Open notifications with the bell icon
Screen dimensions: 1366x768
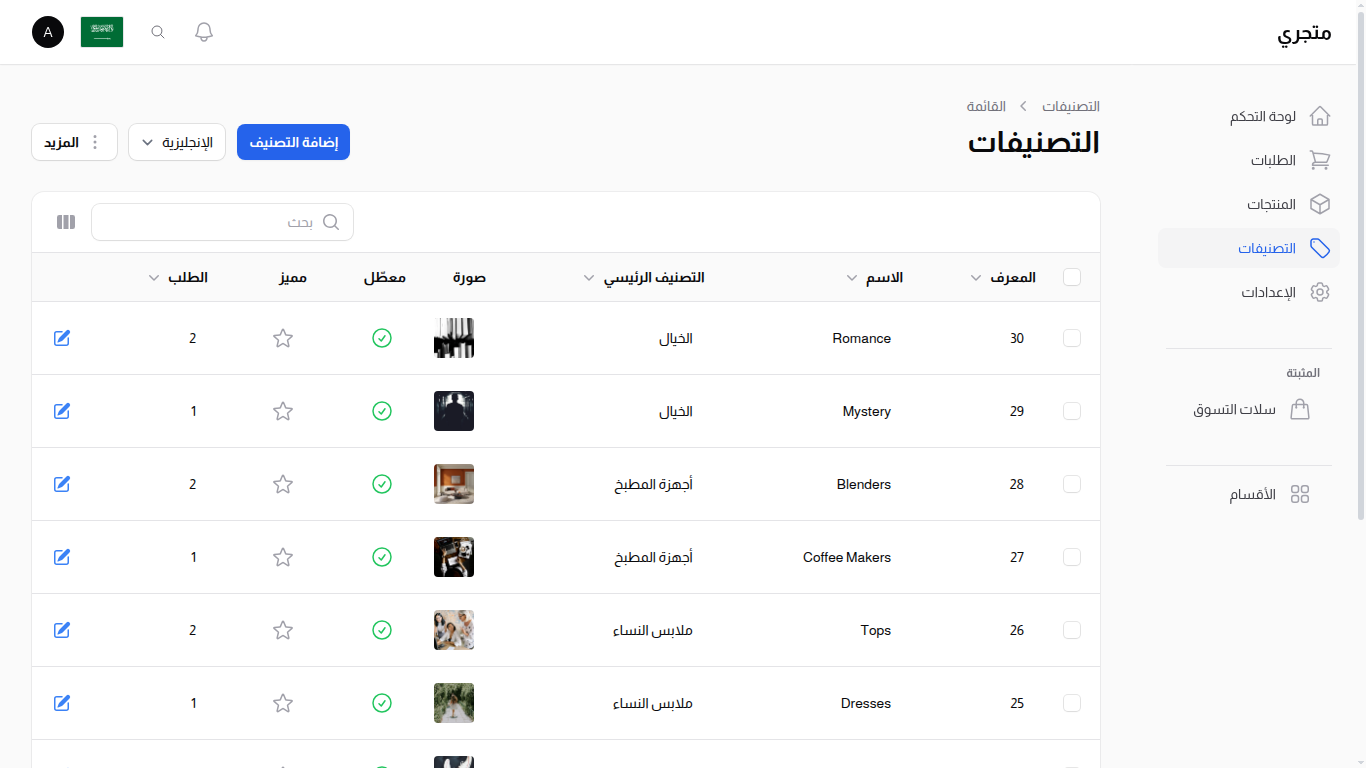203,31
